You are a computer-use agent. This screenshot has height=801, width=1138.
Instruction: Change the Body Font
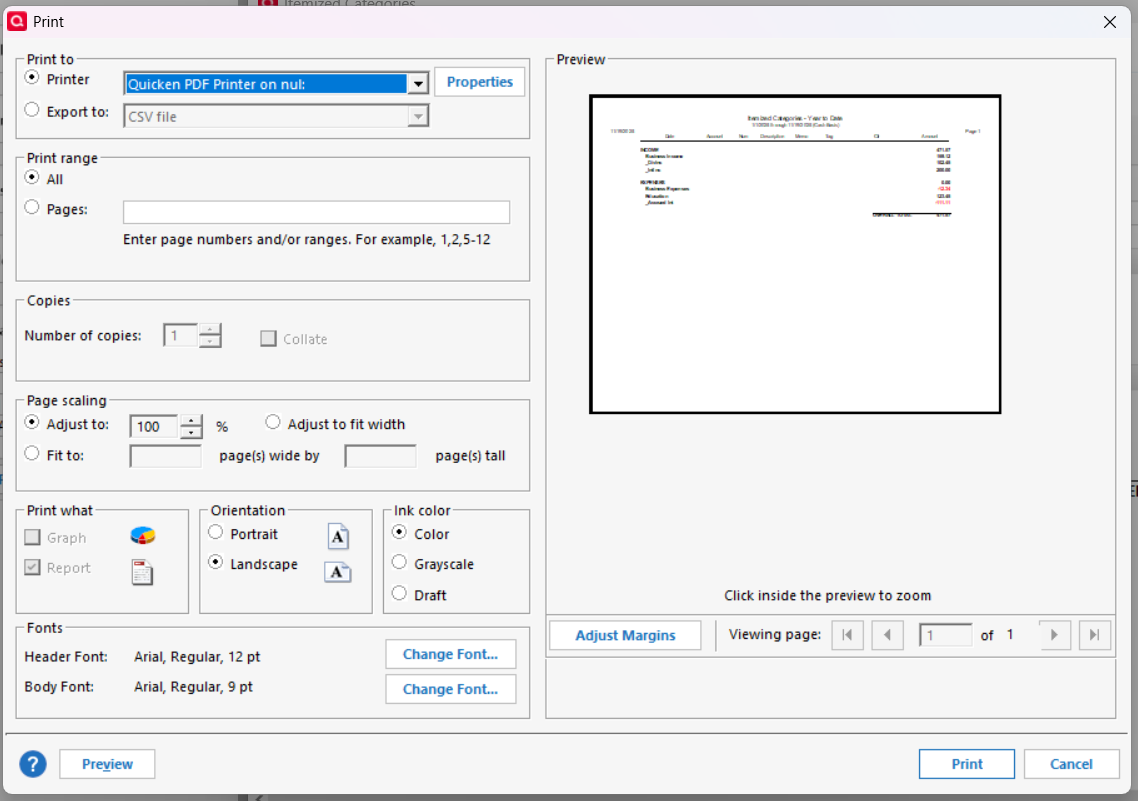[x=451, y=689]
